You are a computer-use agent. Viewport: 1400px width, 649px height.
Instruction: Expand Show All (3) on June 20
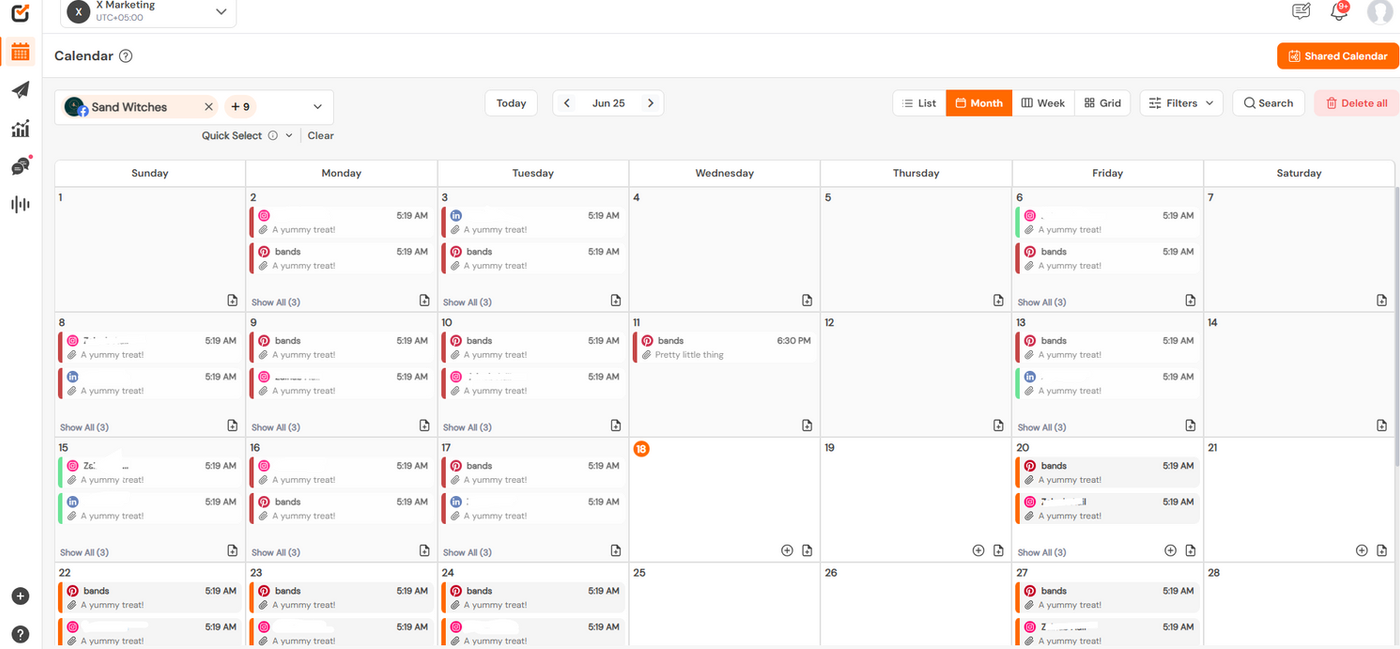point(1042,552)
